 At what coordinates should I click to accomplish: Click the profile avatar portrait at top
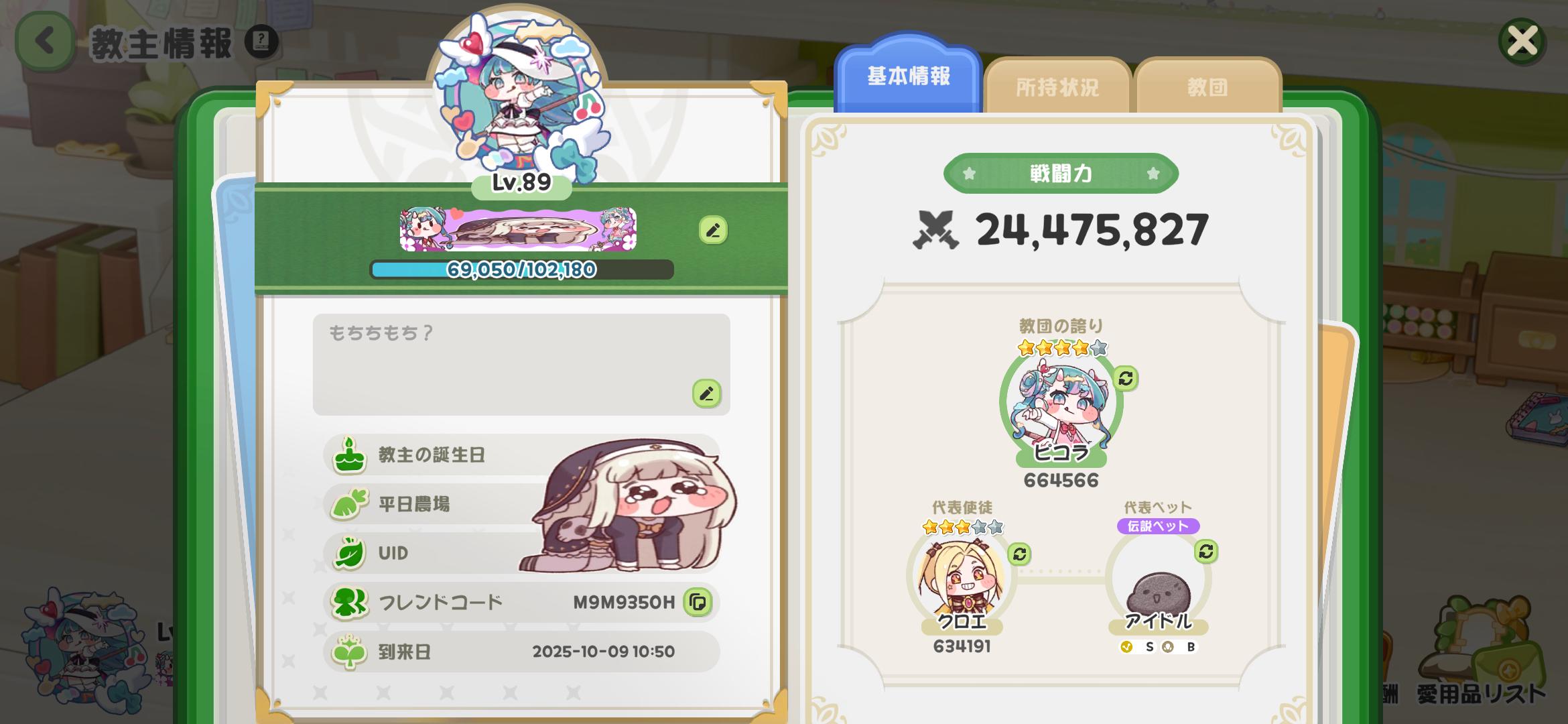click(x=519, y=94)
